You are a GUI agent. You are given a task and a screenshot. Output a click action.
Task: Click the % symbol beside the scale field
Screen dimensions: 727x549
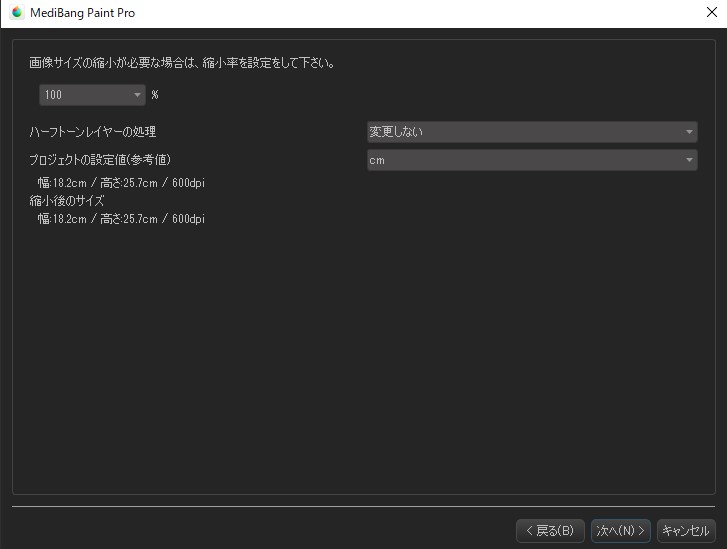tap(155, 95)
